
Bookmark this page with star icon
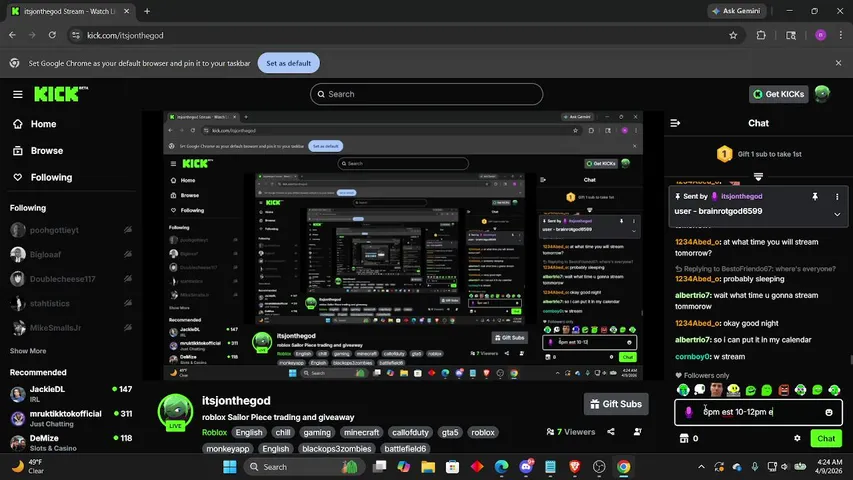[733, 35]
